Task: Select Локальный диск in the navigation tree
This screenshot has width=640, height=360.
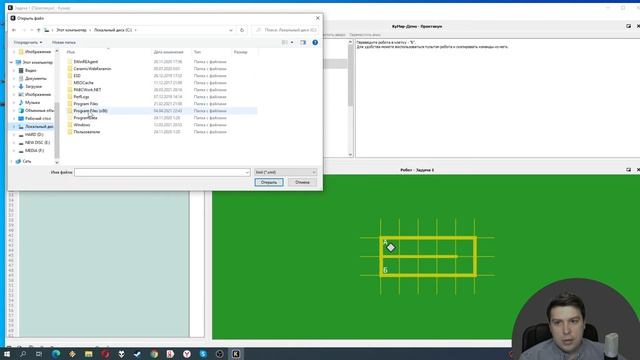Action: click(36, 127)
